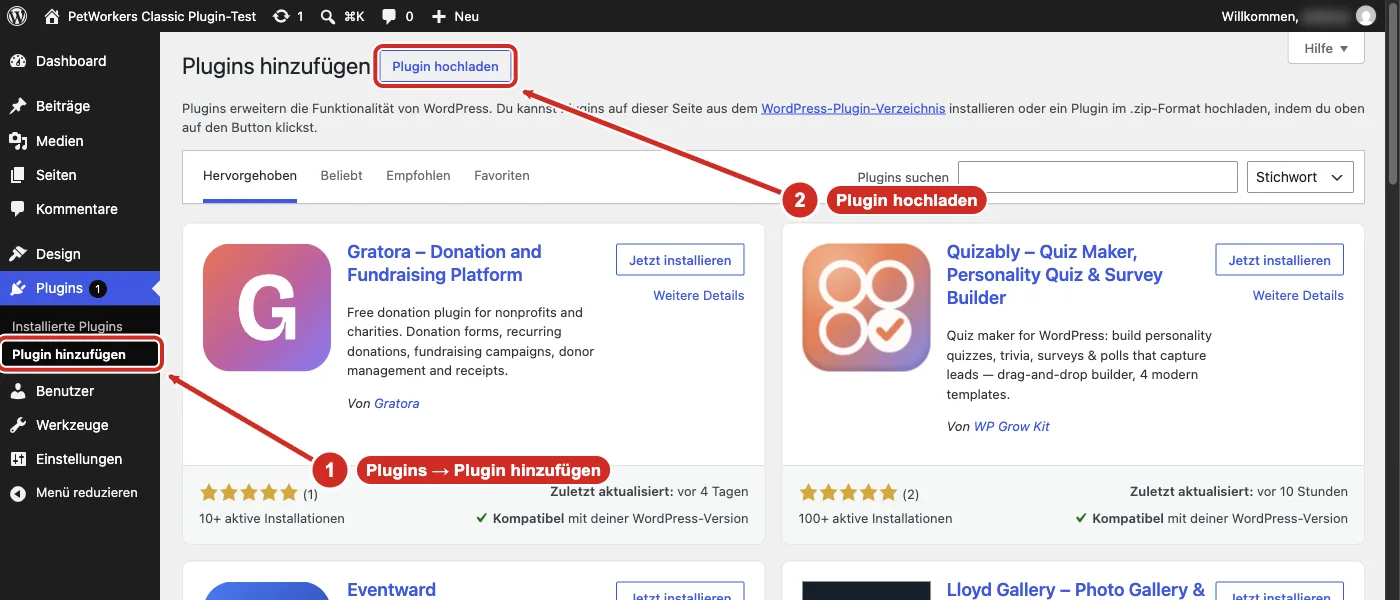Click the Willkommen user greeting
Screen dimensions: 1400x600
click(1260, 16)
